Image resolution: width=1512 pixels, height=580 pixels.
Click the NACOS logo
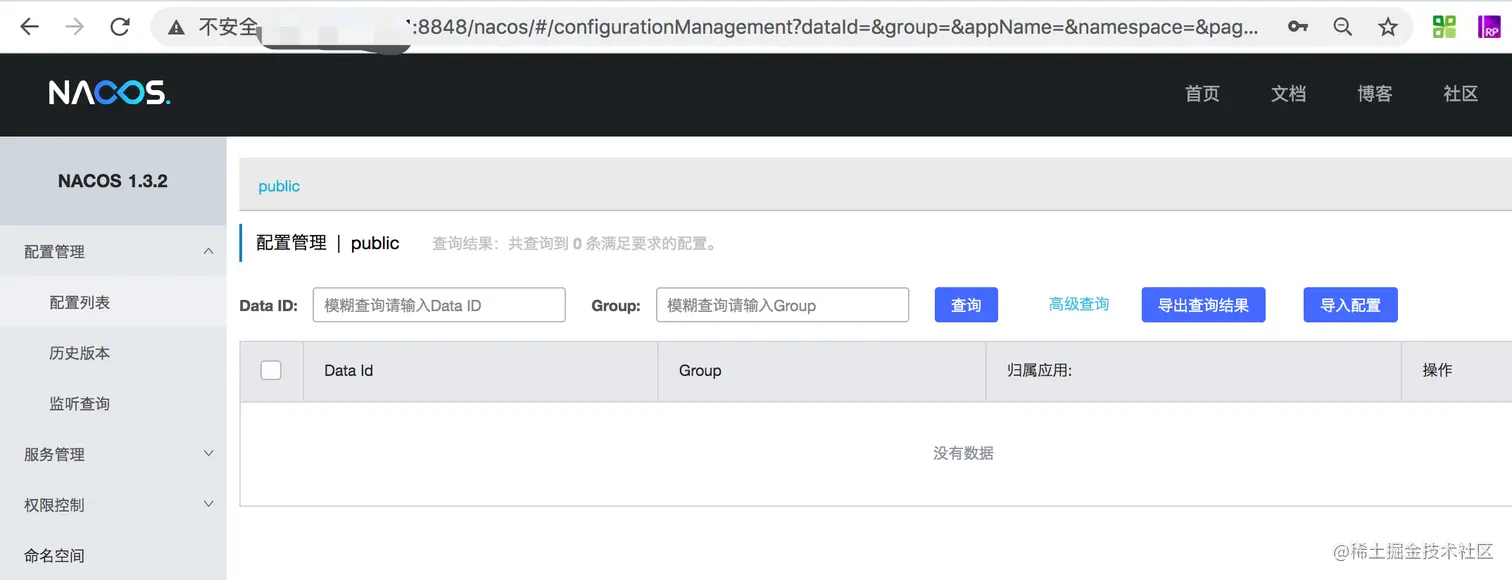click(x=110, y=93)
